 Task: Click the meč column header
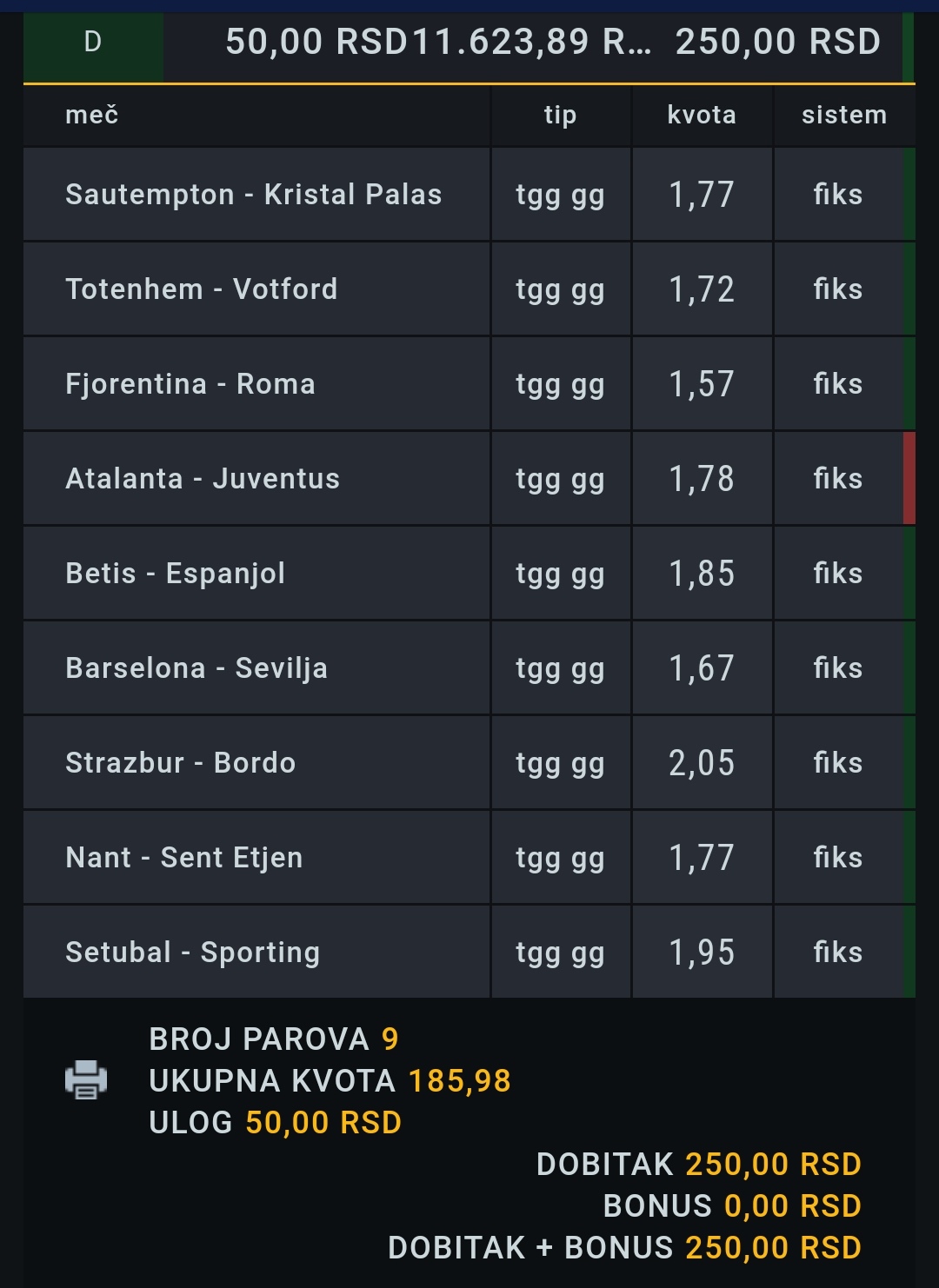coord(91,115)
